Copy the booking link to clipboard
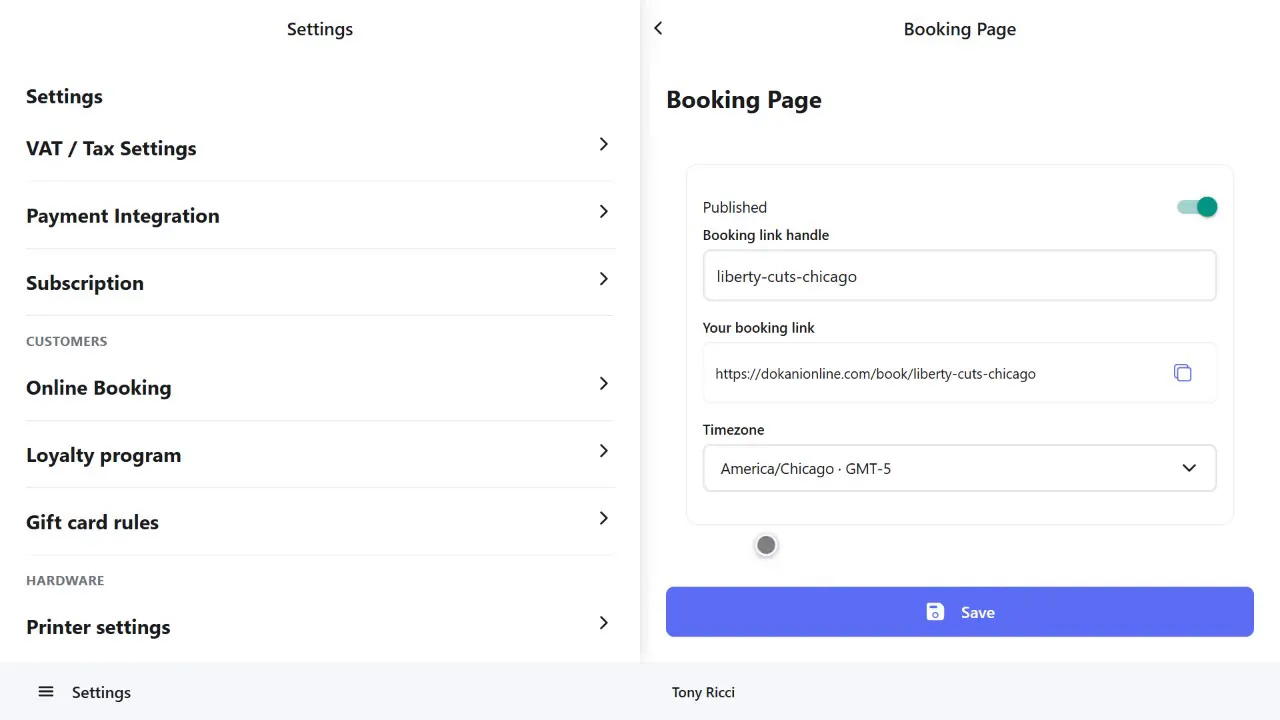The height and width of the screenshot is (720, 1280). pos(1182,373)
